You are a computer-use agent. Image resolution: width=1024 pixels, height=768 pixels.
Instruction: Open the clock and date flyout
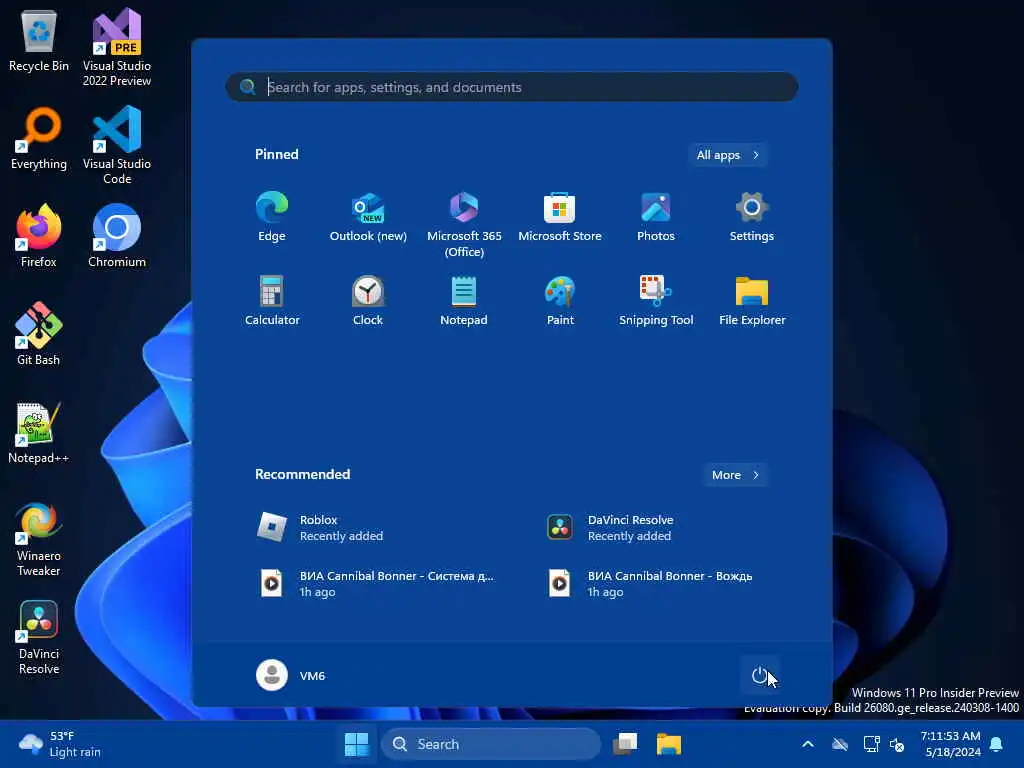pyautogui.click(x=950, y=744)
